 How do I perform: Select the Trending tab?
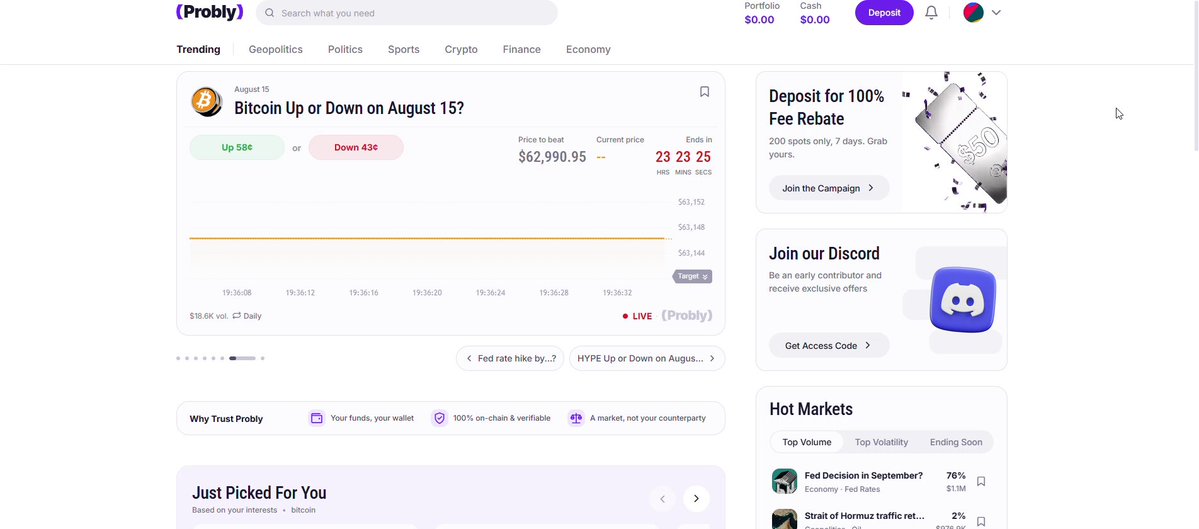198,50
